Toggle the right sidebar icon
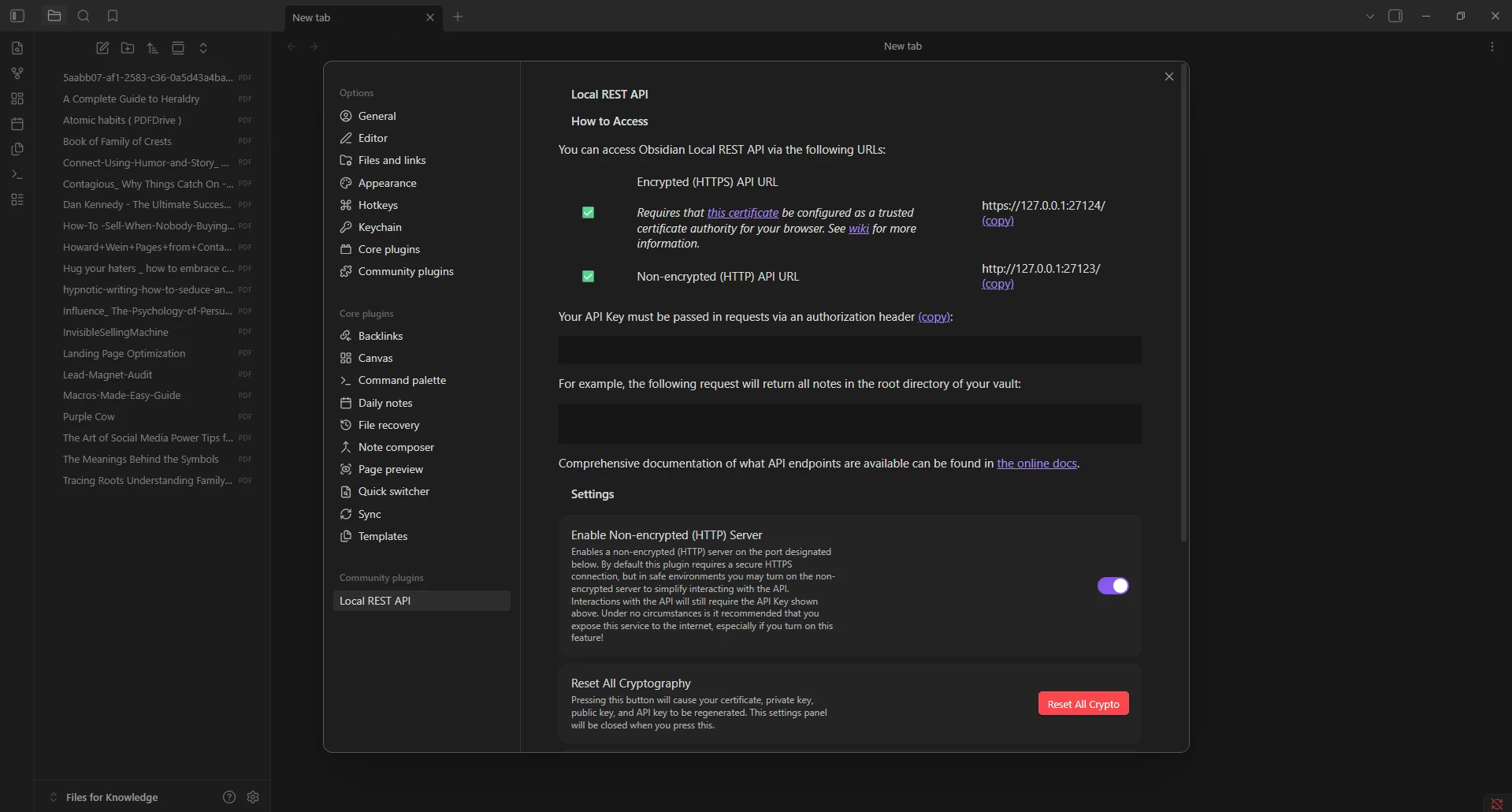Screen dimensions: 1512x812 pyautogui.click(x=1395, y=16)
